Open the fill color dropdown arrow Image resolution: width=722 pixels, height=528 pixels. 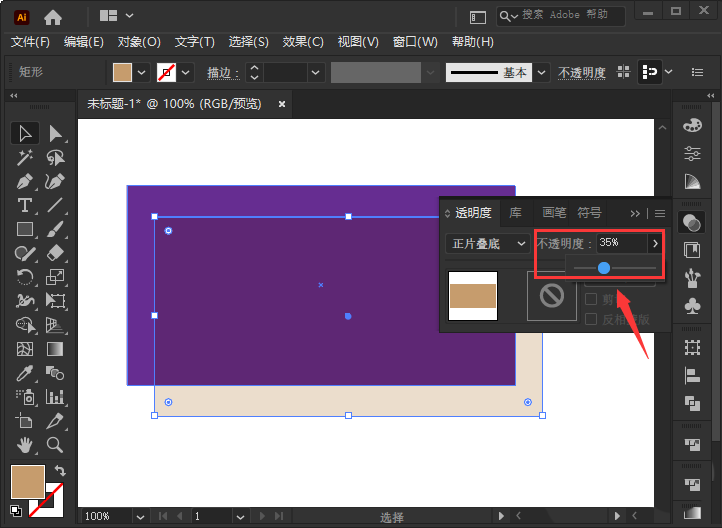pyautogui.click(x=141, y=72)
